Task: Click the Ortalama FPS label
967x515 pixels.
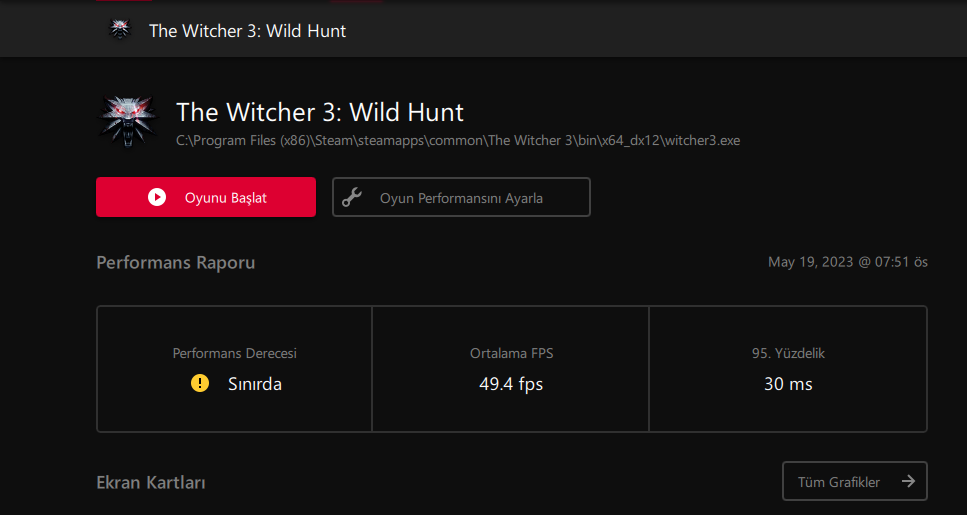Action: click(511, 353)
